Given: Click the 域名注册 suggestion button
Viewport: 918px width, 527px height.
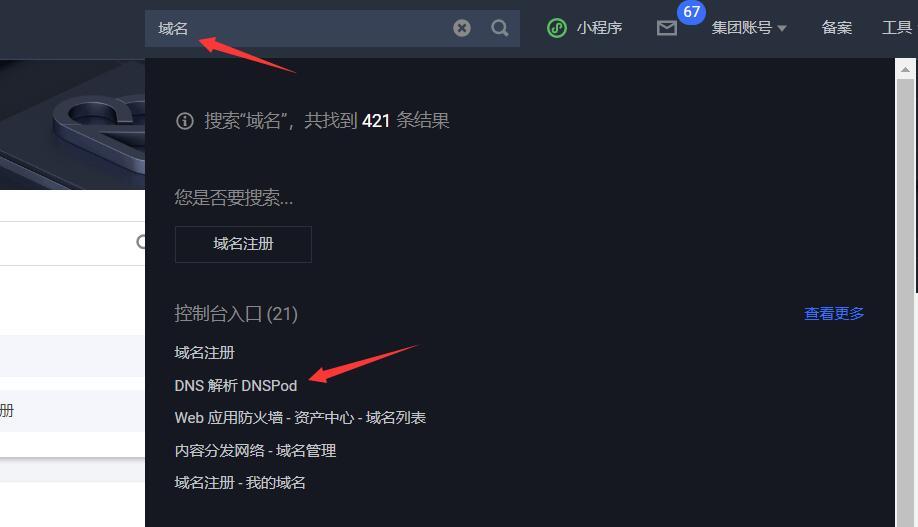Looking at the screenshot, I should (x=243, y=244).
